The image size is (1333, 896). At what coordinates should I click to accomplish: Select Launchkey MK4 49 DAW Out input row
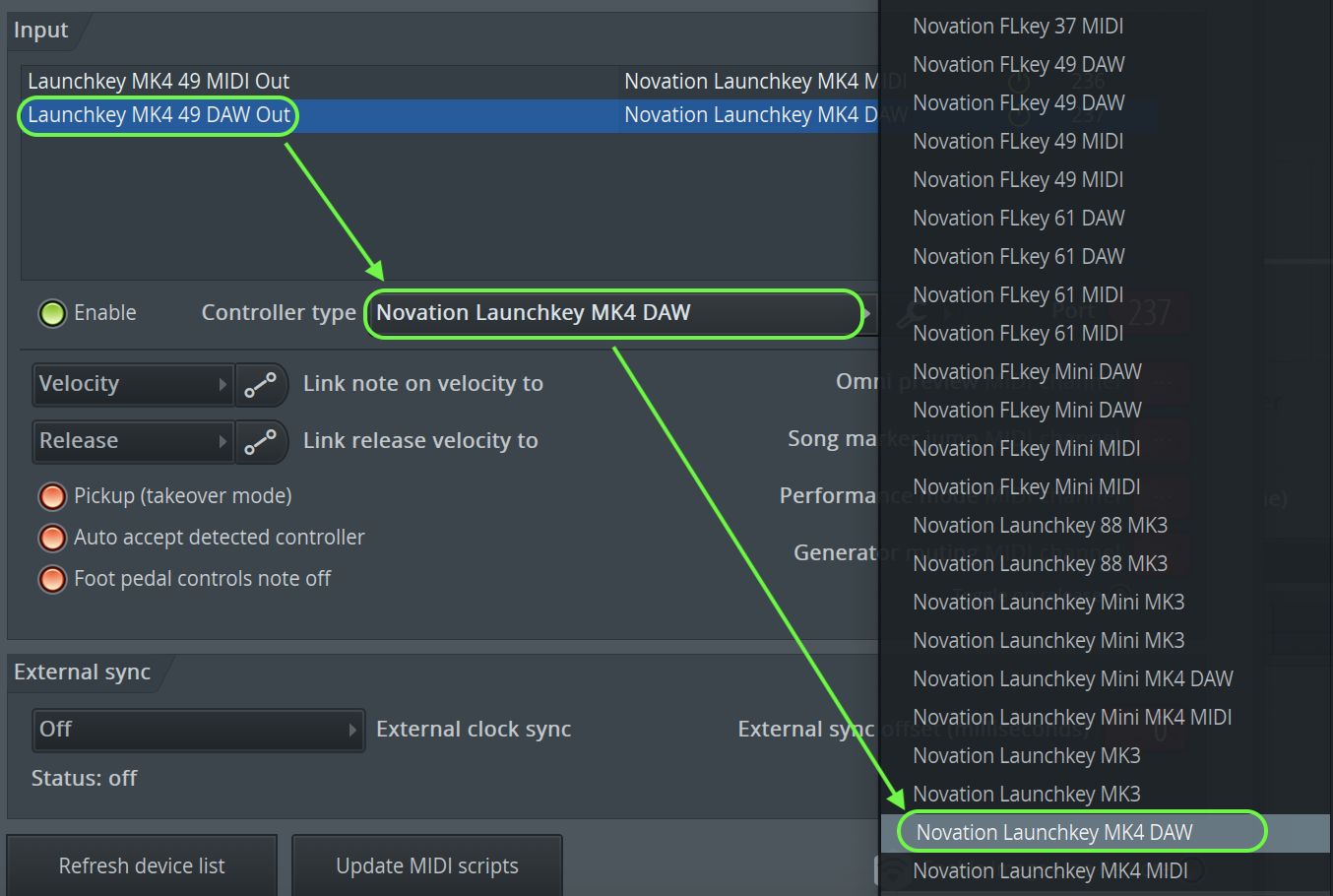[x=450, y=115]
